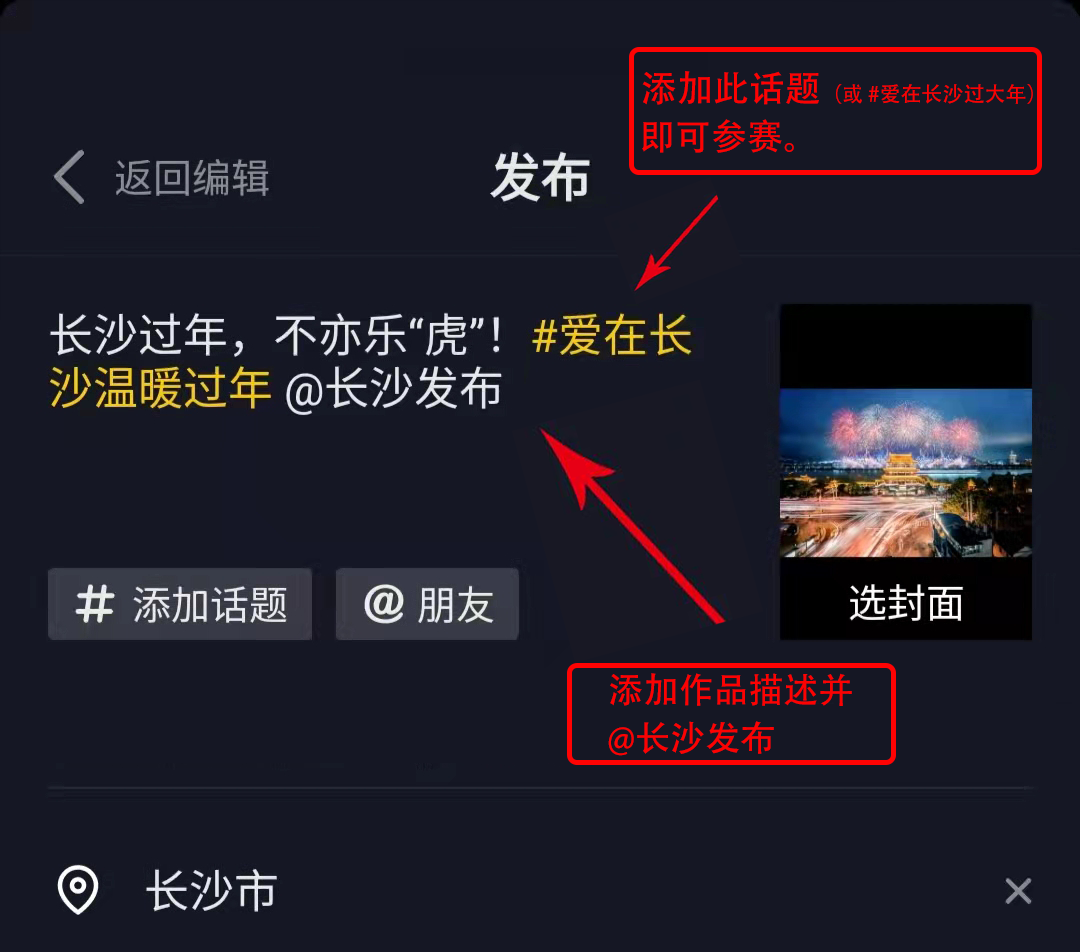Tap the back chevron arrow

coord(69,177)
